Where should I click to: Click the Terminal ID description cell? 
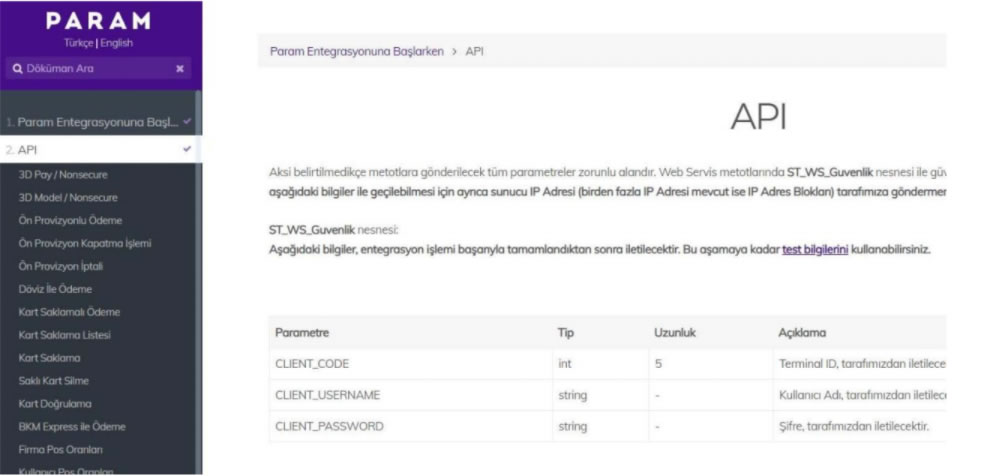pyautogui.click(x=862, y=364)
